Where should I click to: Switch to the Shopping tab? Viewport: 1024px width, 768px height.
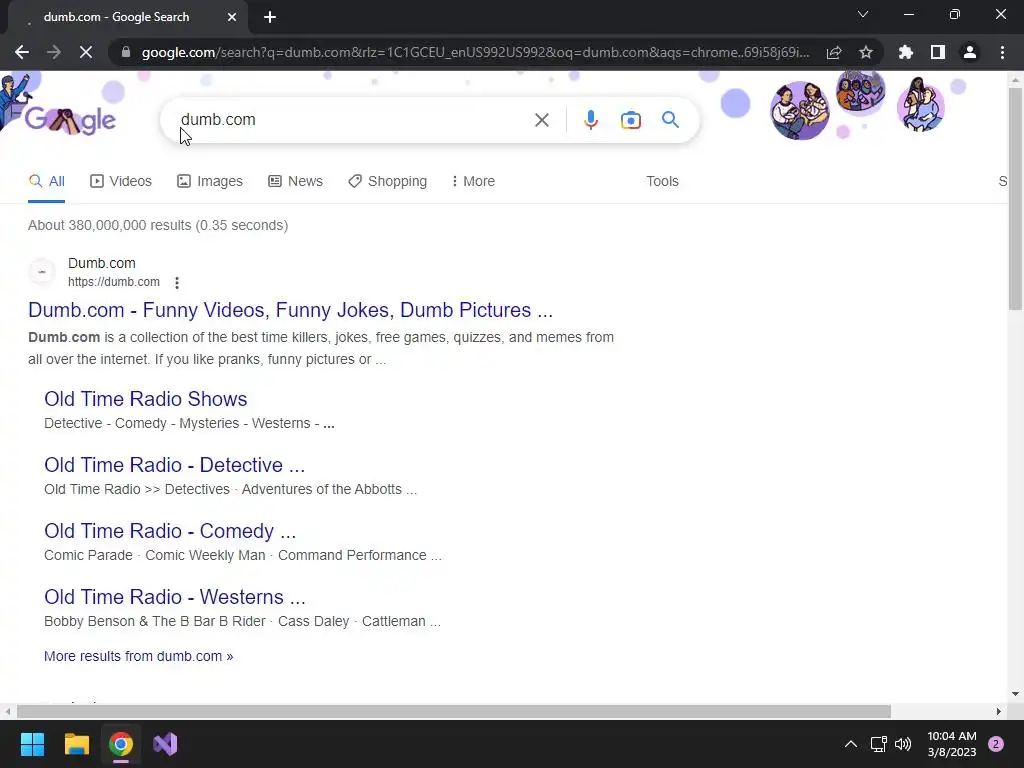click(387, 182)
